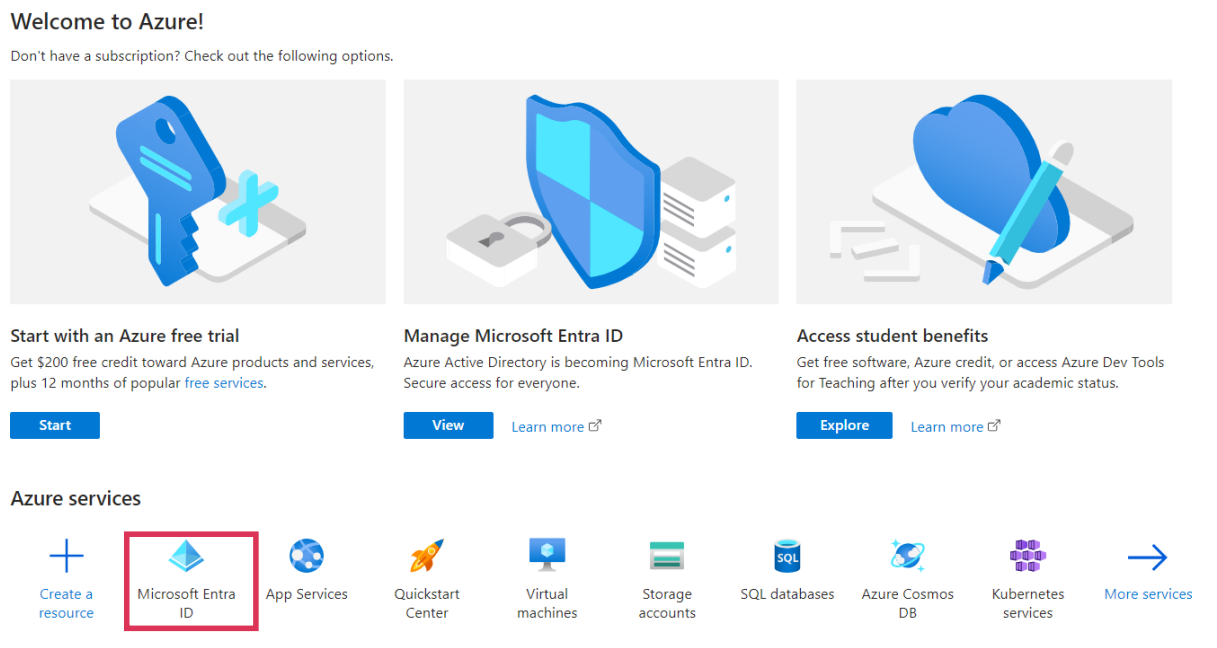Open the free services link
This screenshot has width=1217, height=648.
tap(223, 382)
